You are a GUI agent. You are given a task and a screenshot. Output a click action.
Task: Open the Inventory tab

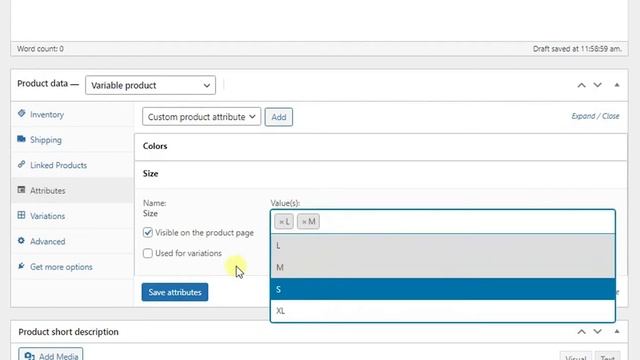[72, 114]
